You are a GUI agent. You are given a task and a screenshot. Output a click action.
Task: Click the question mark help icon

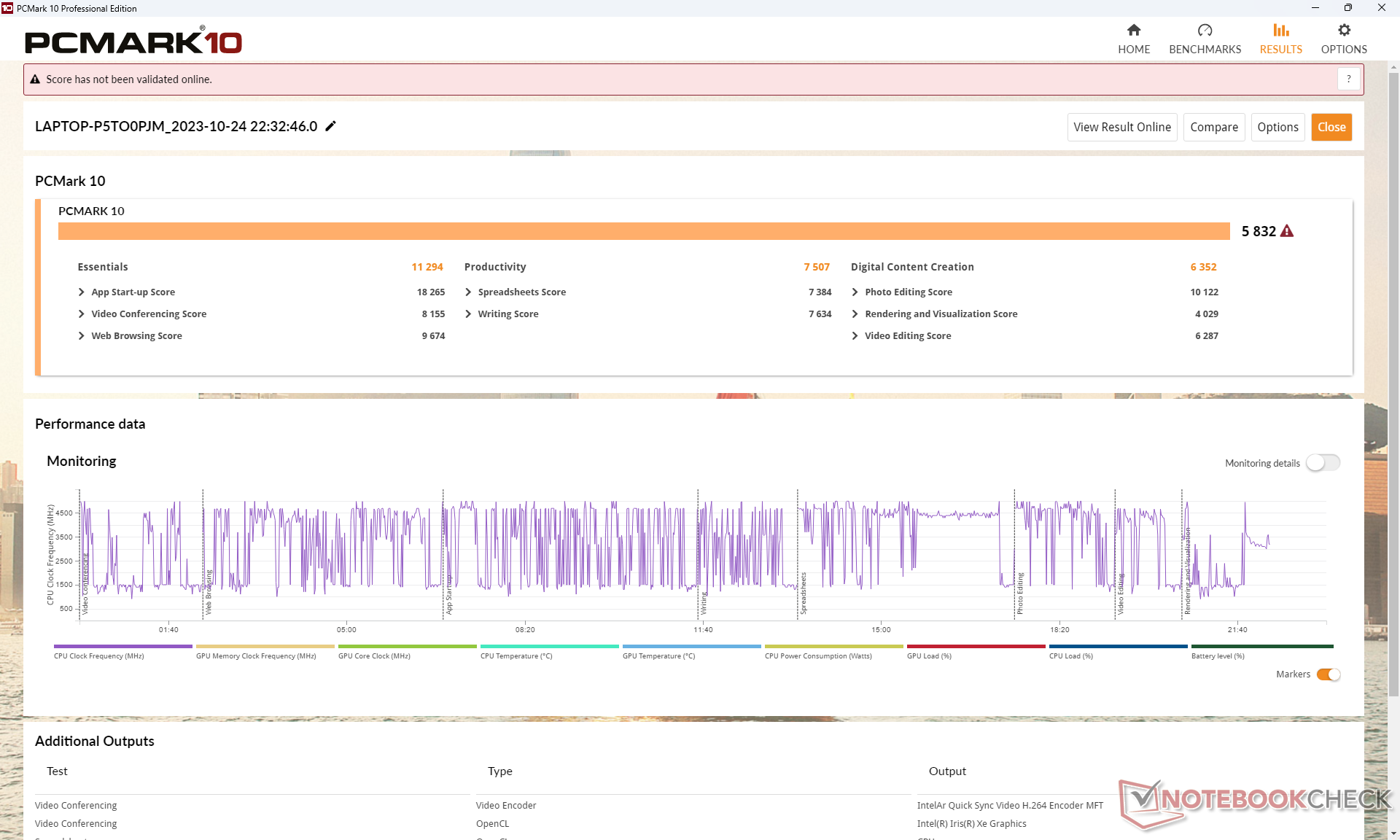point(1348,79)
